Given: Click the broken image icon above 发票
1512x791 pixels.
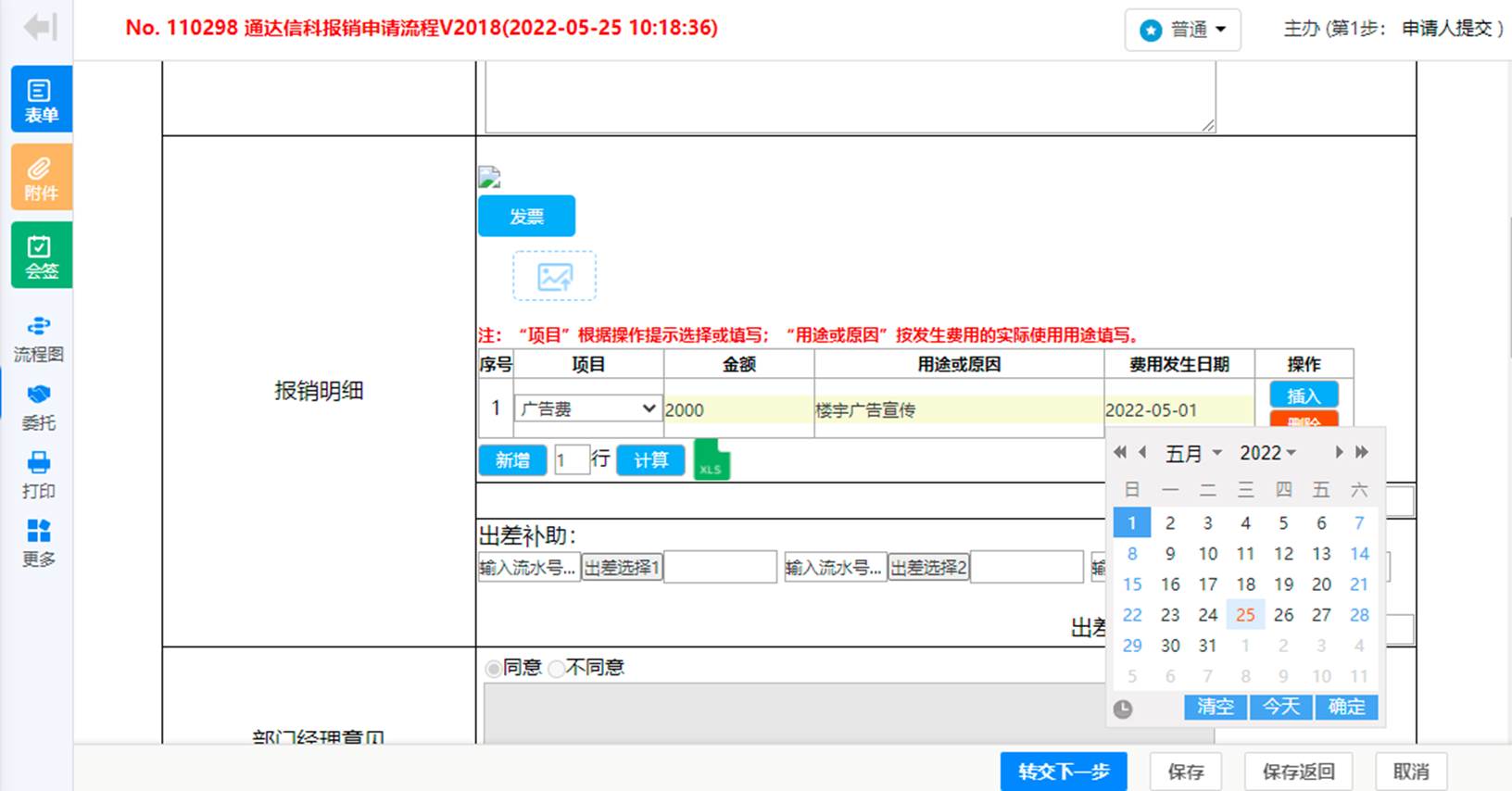Looking at the screenshot, I should (x=489, y=177).
